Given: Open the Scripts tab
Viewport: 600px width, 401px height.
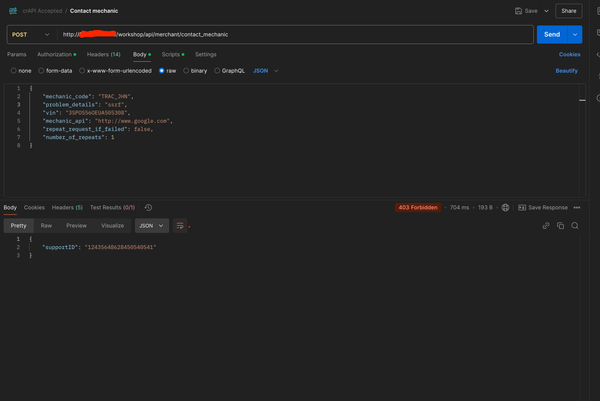Looking at the screenshot, I should [x=173, y=54].
